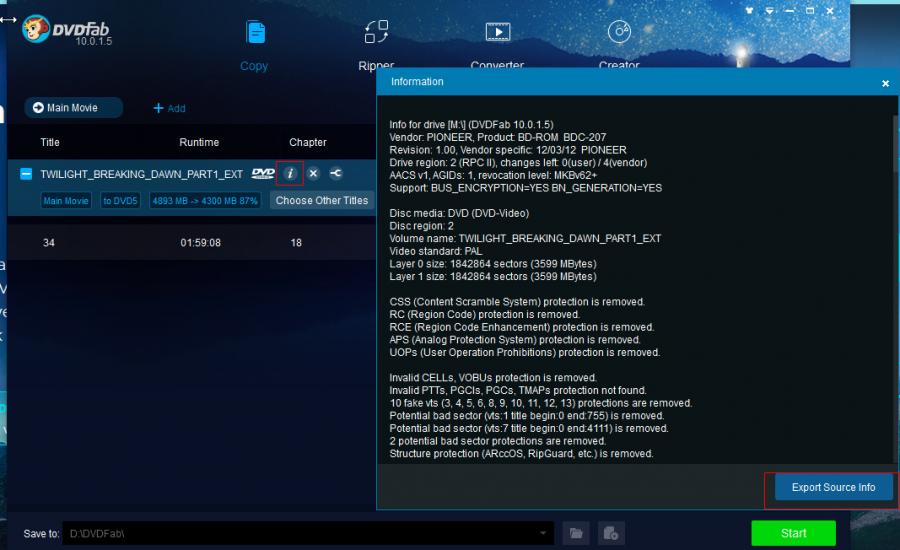Maximize the DVDFab window
Image resolution: width=900 pixels, height=550 pixels.
(810, 10)
